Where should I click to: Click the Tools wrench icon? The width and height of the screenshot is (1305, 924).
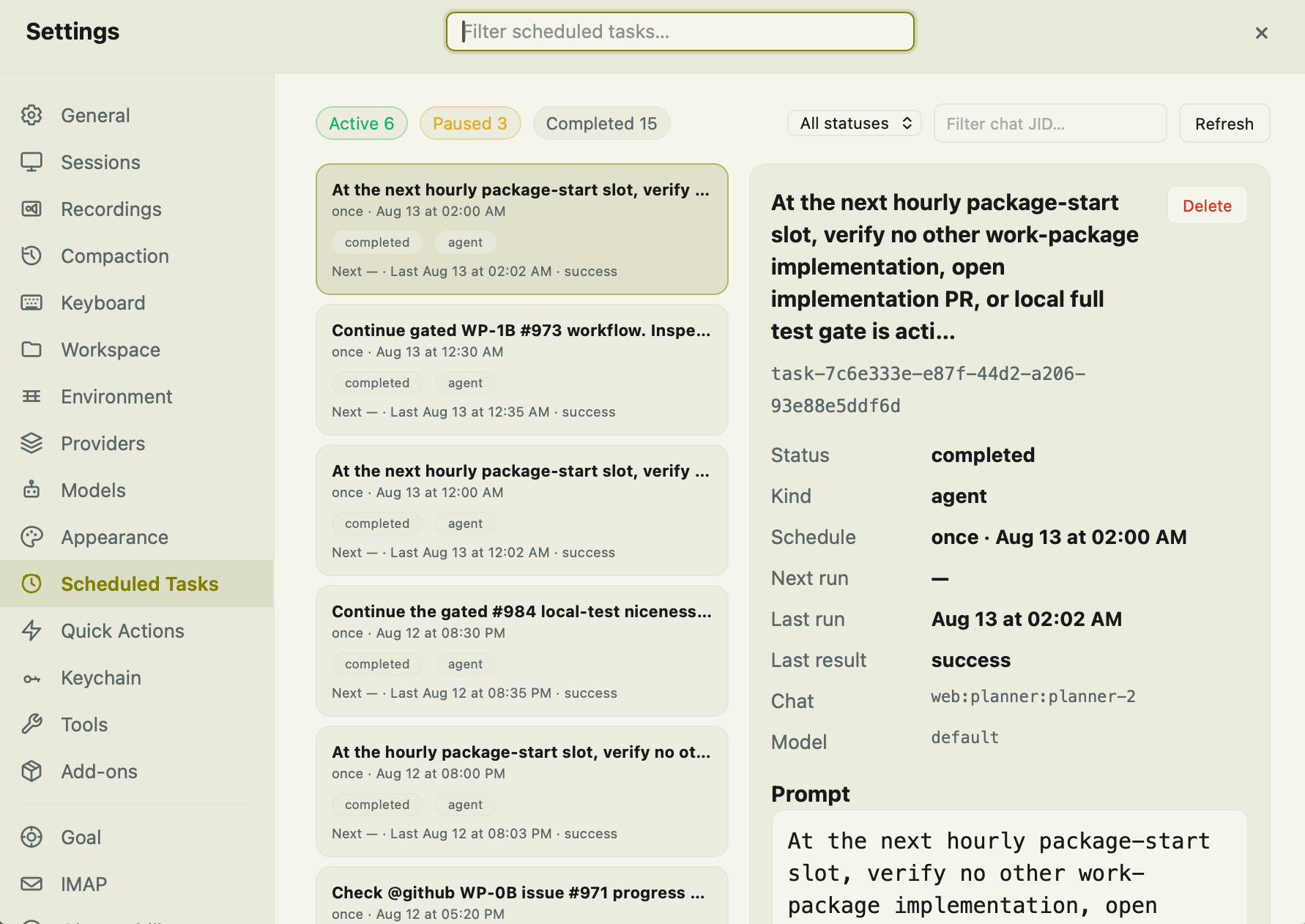[31, 724]
